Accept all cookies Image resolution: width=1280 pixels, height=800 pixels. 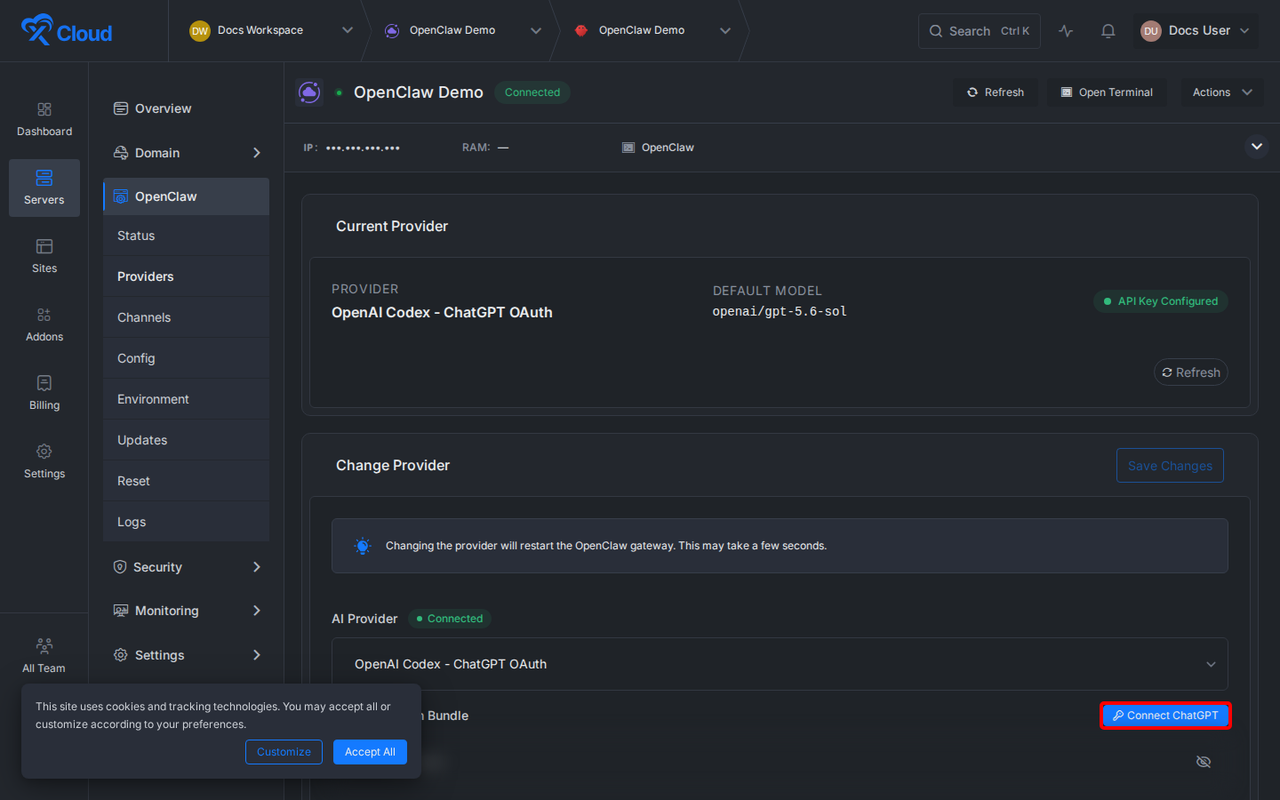tap(370, 752)
